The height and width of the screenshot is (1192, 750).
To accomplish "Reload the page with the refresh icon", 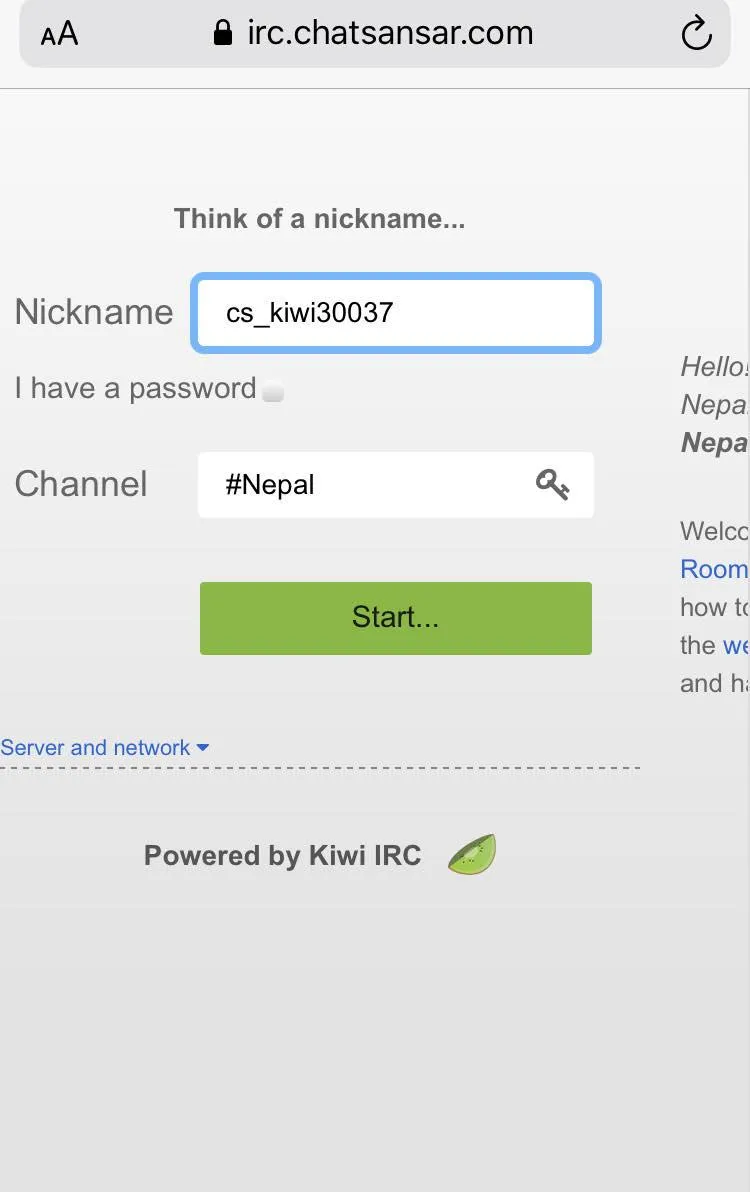I will [696, 34].
